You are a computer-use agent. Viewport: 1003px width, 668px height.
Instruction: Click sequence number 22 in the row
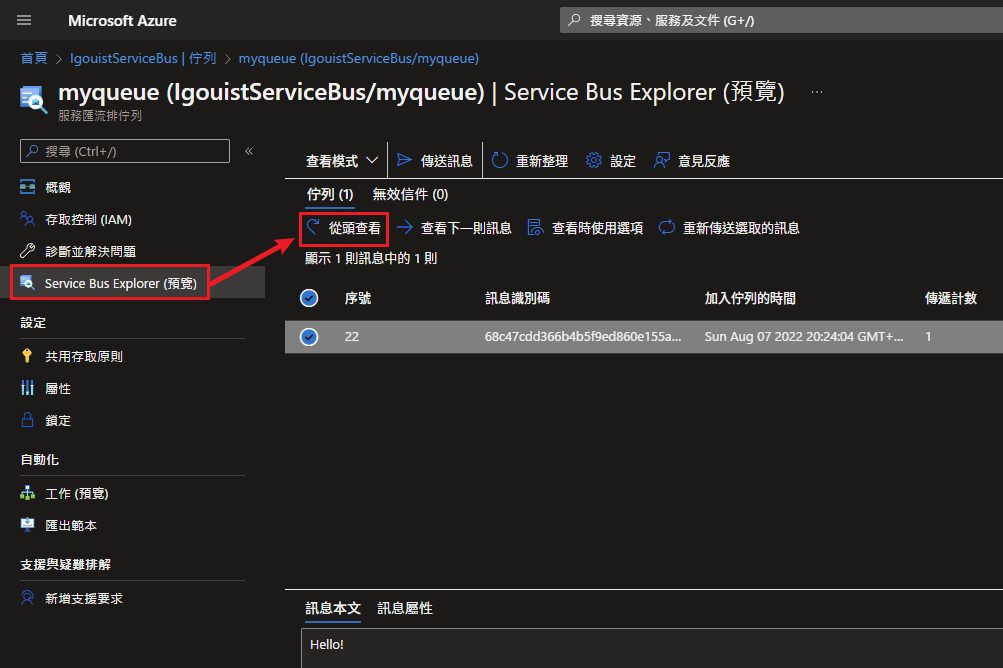coord(352,337)
